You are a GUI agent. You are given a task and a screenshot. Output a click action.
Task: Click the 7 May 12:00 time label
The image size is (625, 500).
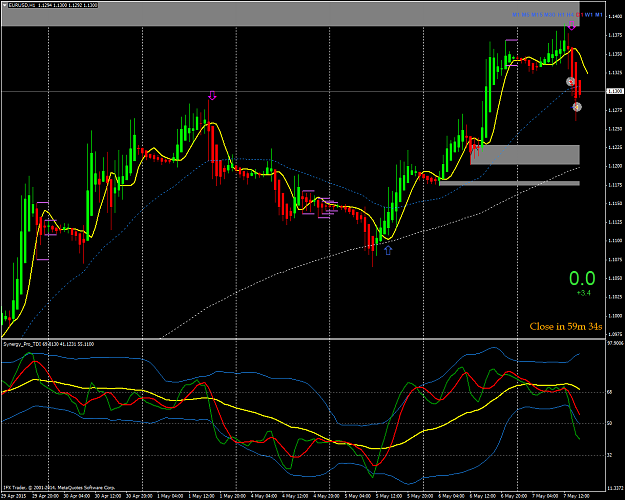tap(577, 496)
